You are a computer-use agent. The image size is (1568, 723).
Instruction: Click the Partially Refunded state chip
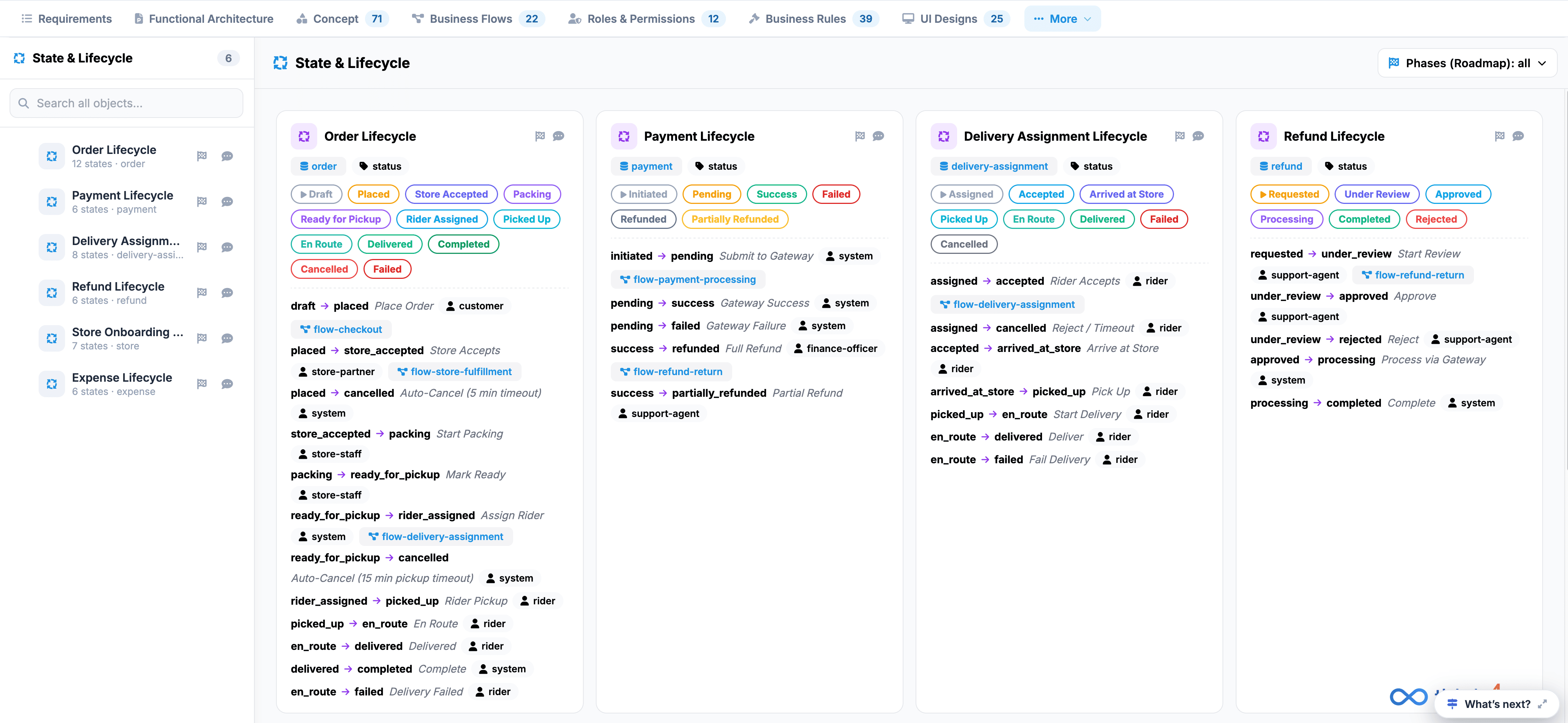click(x=735, y=219)
